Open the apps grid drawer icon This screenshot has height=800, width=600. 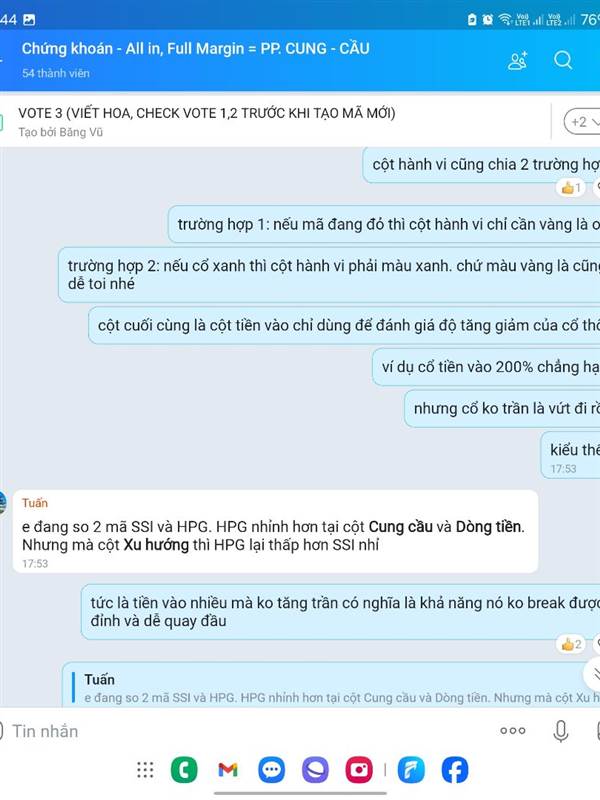tap(145, 769)
